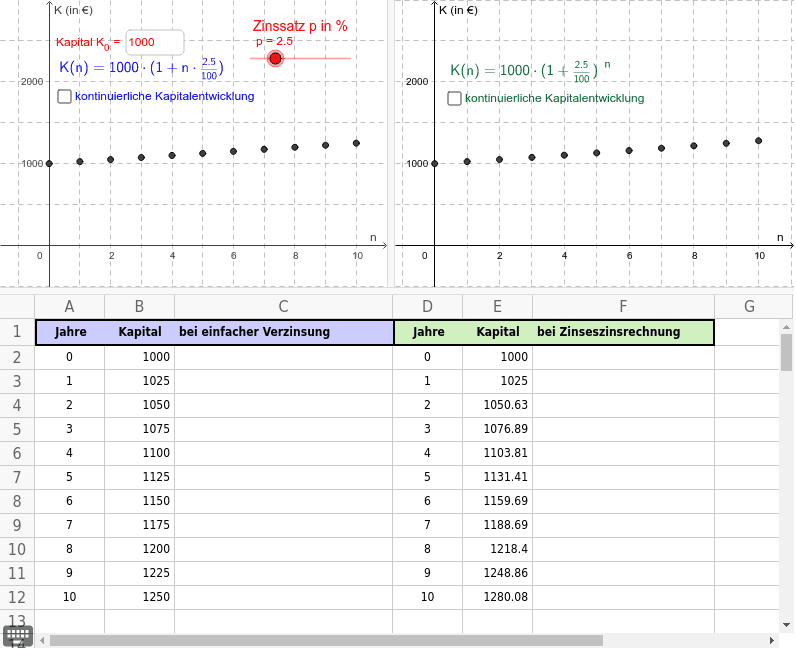Screen dimensions: 796x650
Task: Select column C header
Action: [284, 306]
